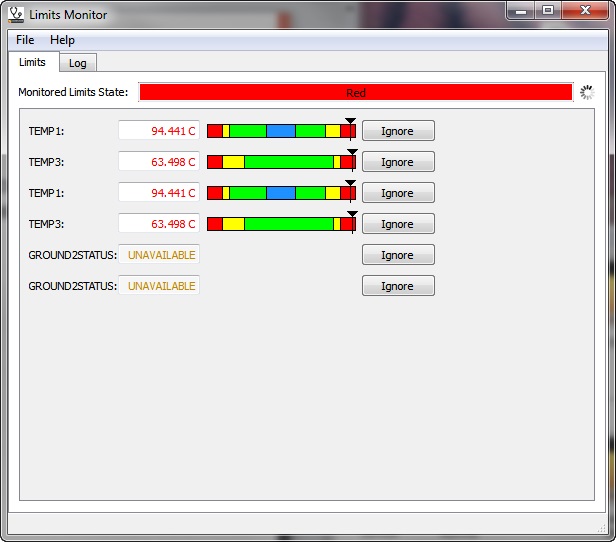
Task: Select the Limits tab
Action: pos(32,62)
